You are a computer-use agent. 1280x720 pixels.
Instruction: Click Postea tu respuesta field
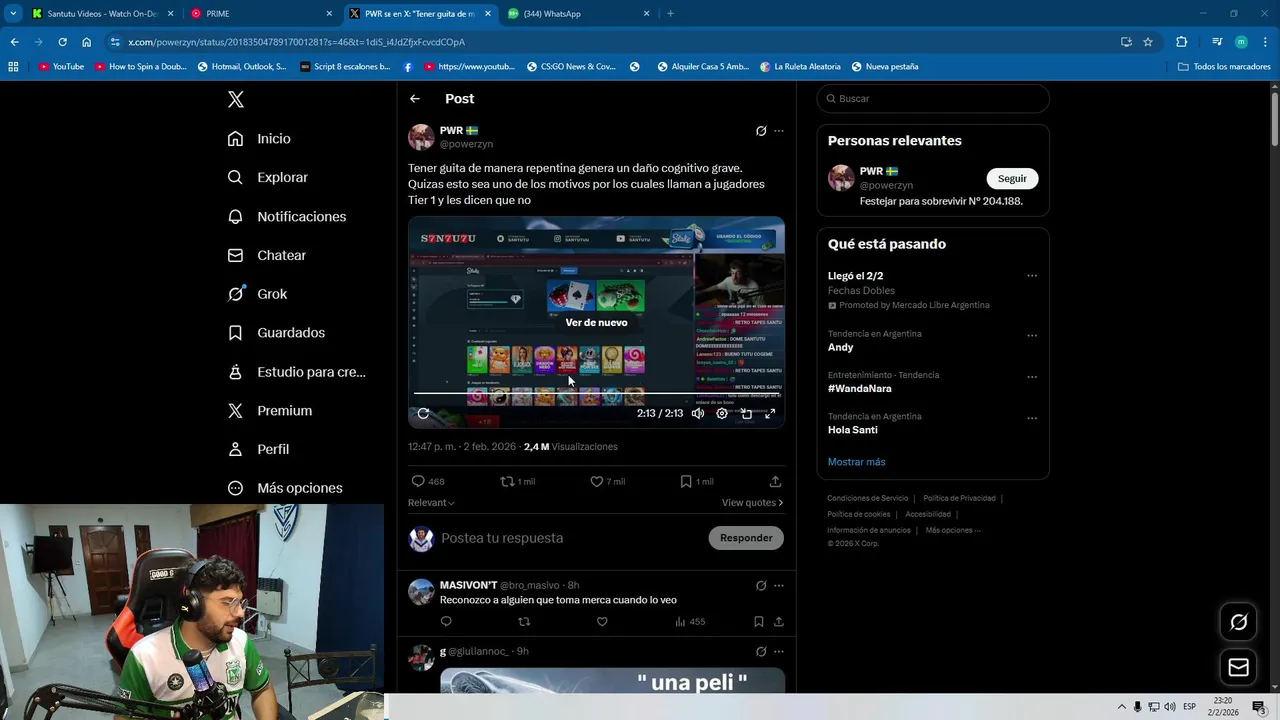coord(570,538)
